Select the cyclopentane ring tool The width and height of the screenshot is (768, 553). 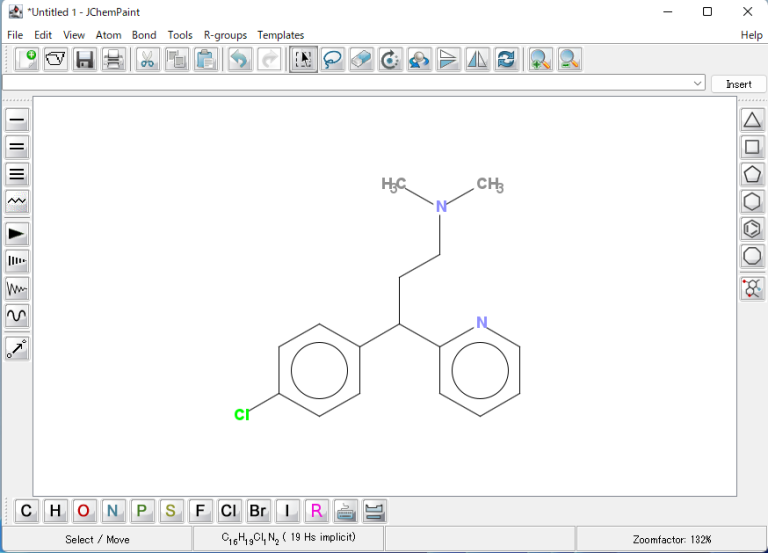coord(752,174)
